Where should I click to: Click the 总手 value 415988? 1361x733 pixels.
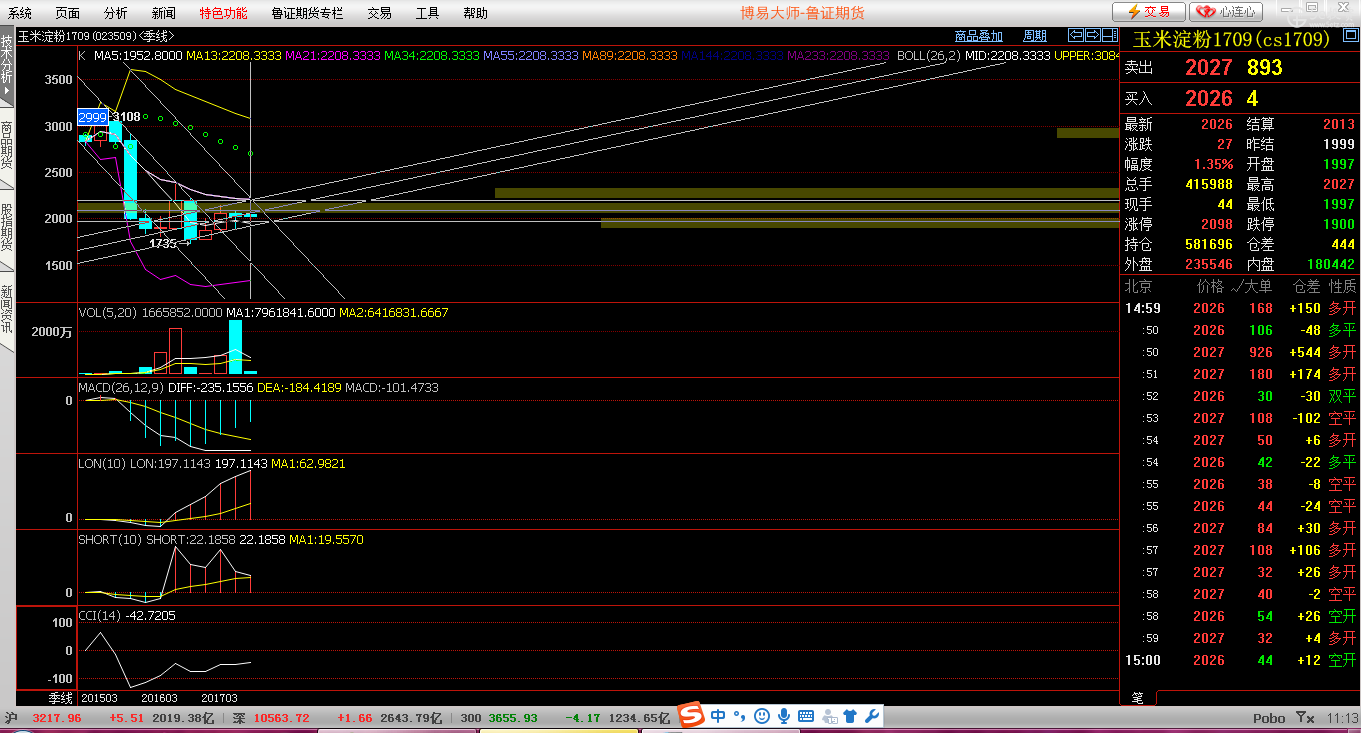tap(1208, 184)
